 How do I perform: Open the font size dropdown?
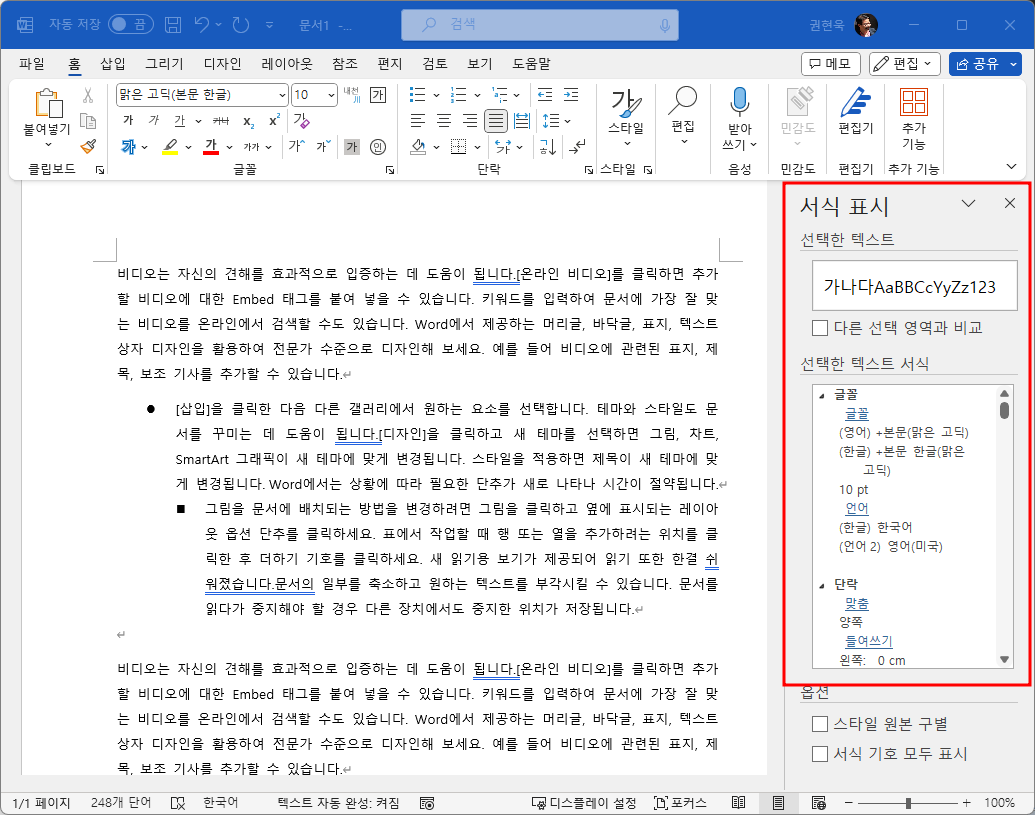pos(331,95)
